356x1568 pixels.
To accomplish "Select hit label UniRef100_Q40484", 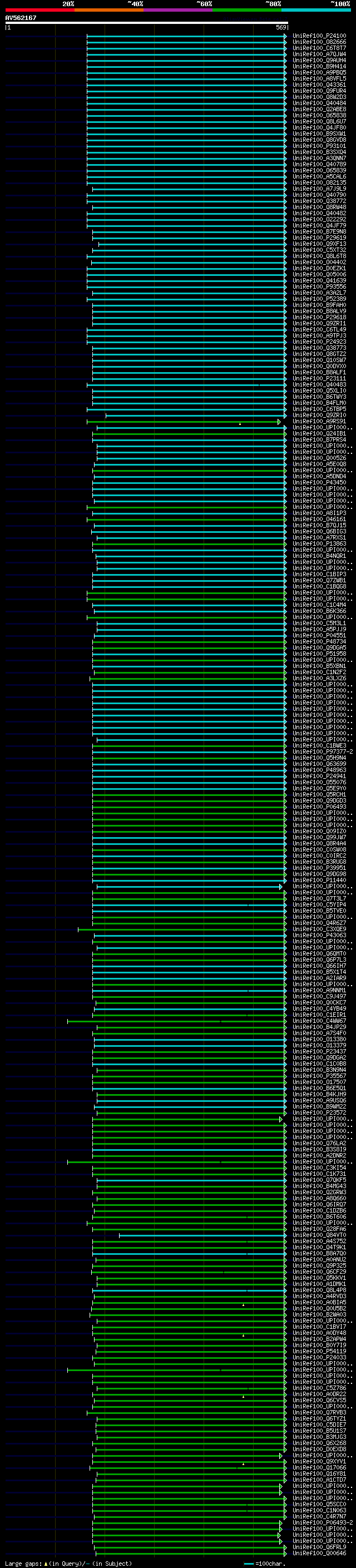I will [319, 103].
